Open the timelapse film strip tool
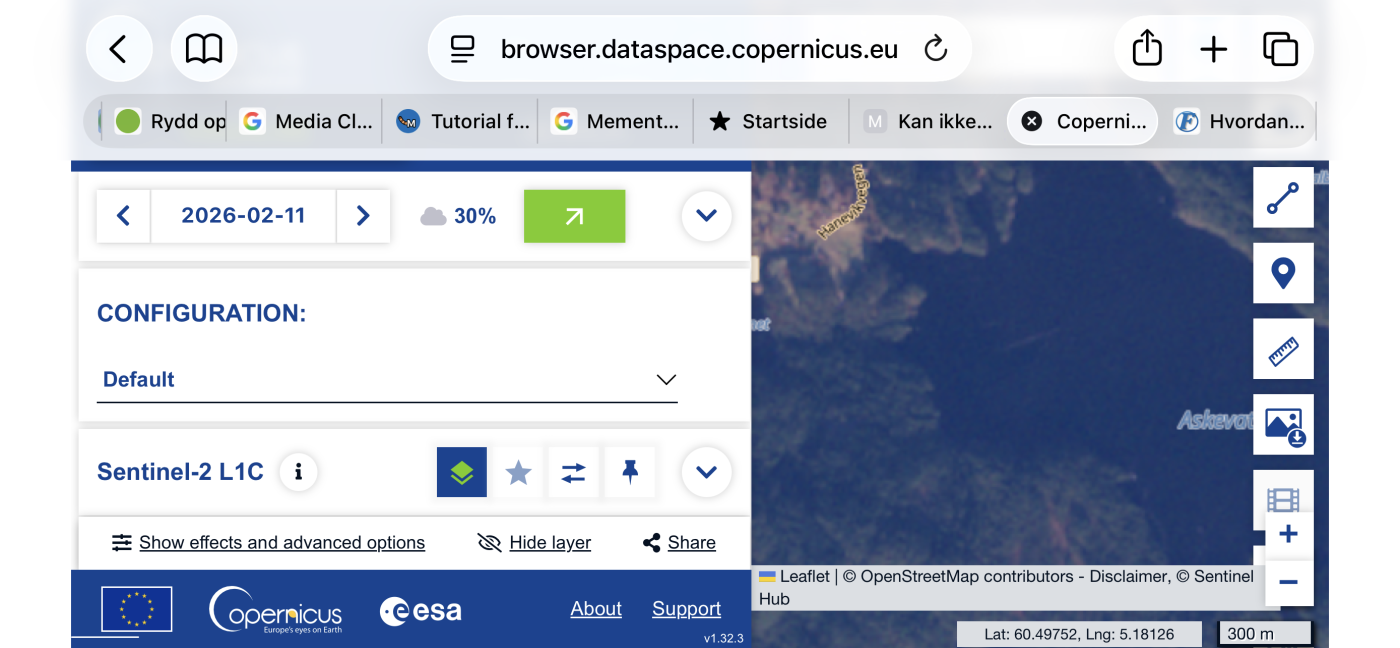Screen dimensions: 1400x648 (x=1283, y=497)
